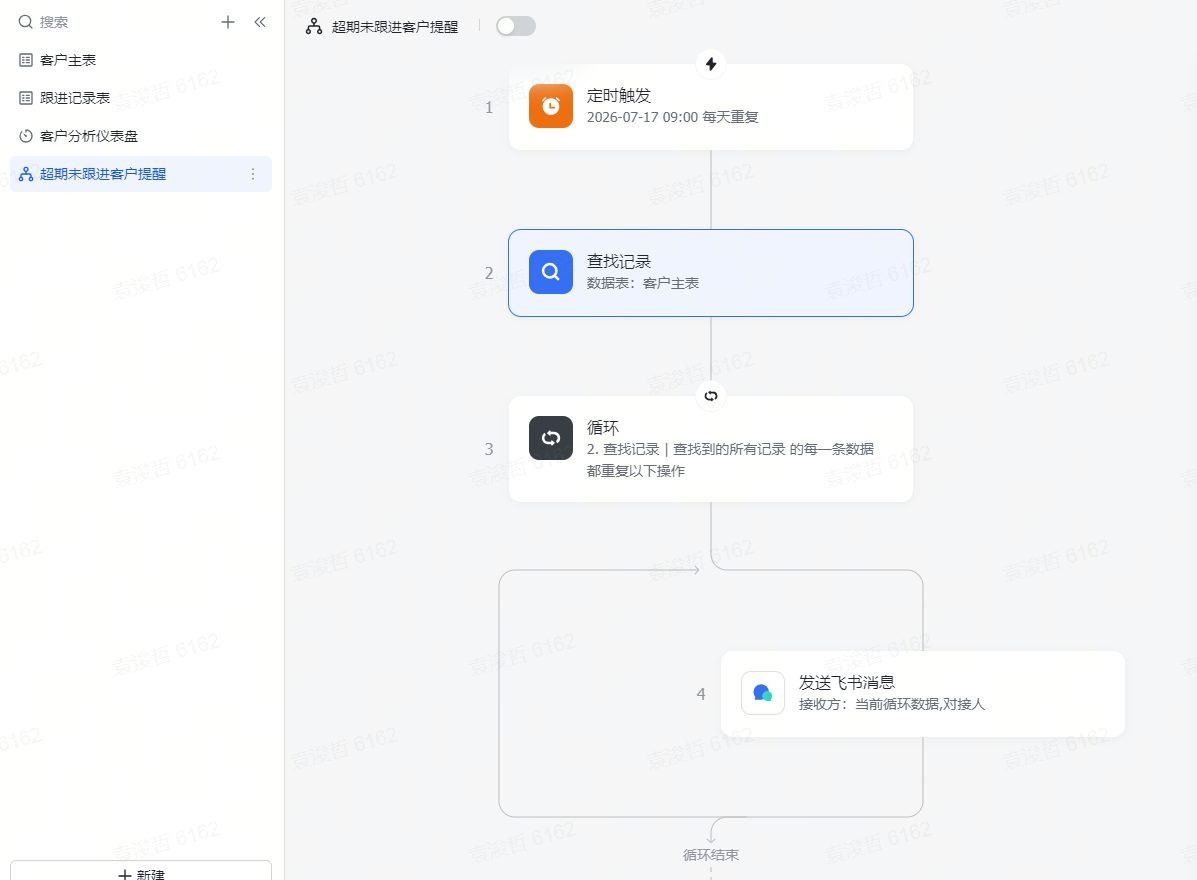Open the 定时触发 step card

(x=711, y=107)
